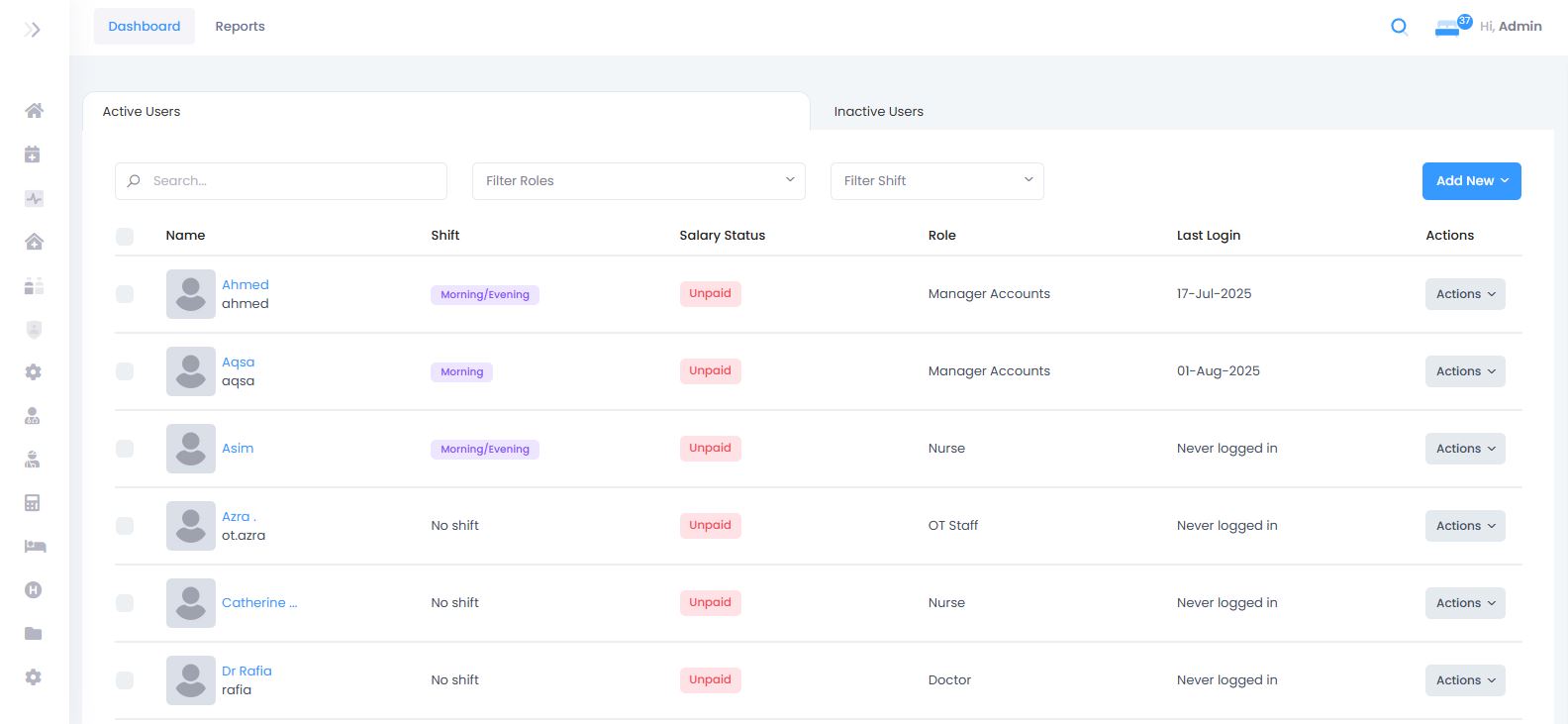Expand the sidebar with double-chevron icon
Image resolution: width=1568 pixels, height=724 pixels.
tap(33, 30)
